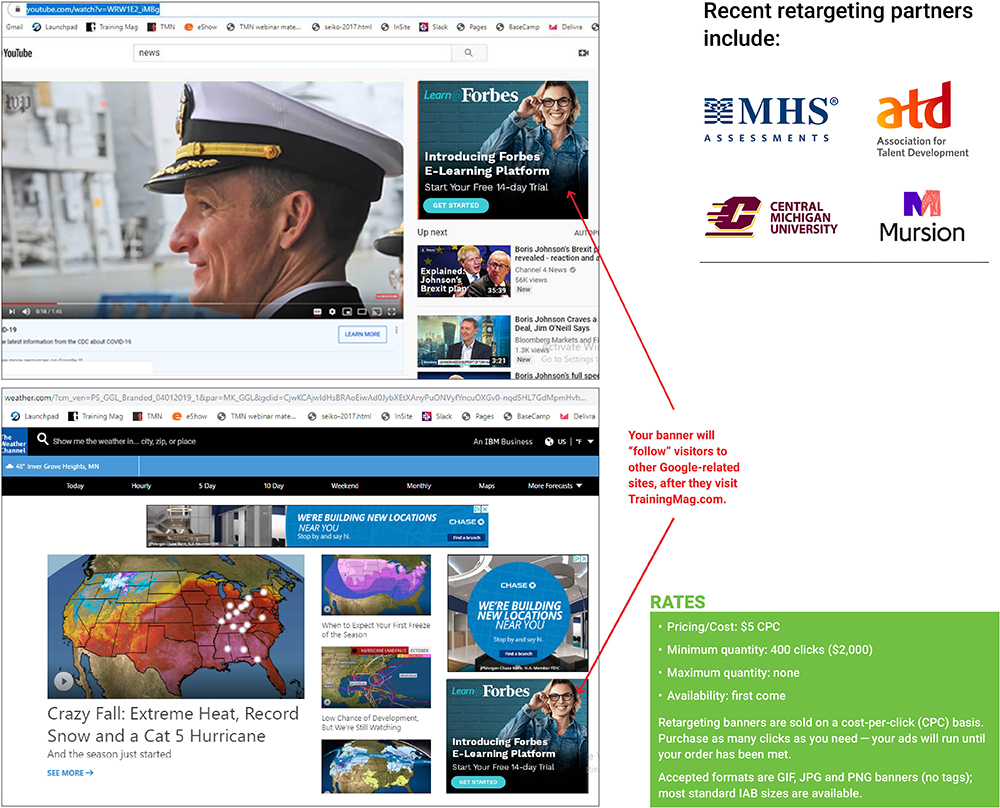Screen dimensions: 1000x808
Task: Click GET STARTED on the Forbes ad beside the YouTube video
Action: coord(456,205)
